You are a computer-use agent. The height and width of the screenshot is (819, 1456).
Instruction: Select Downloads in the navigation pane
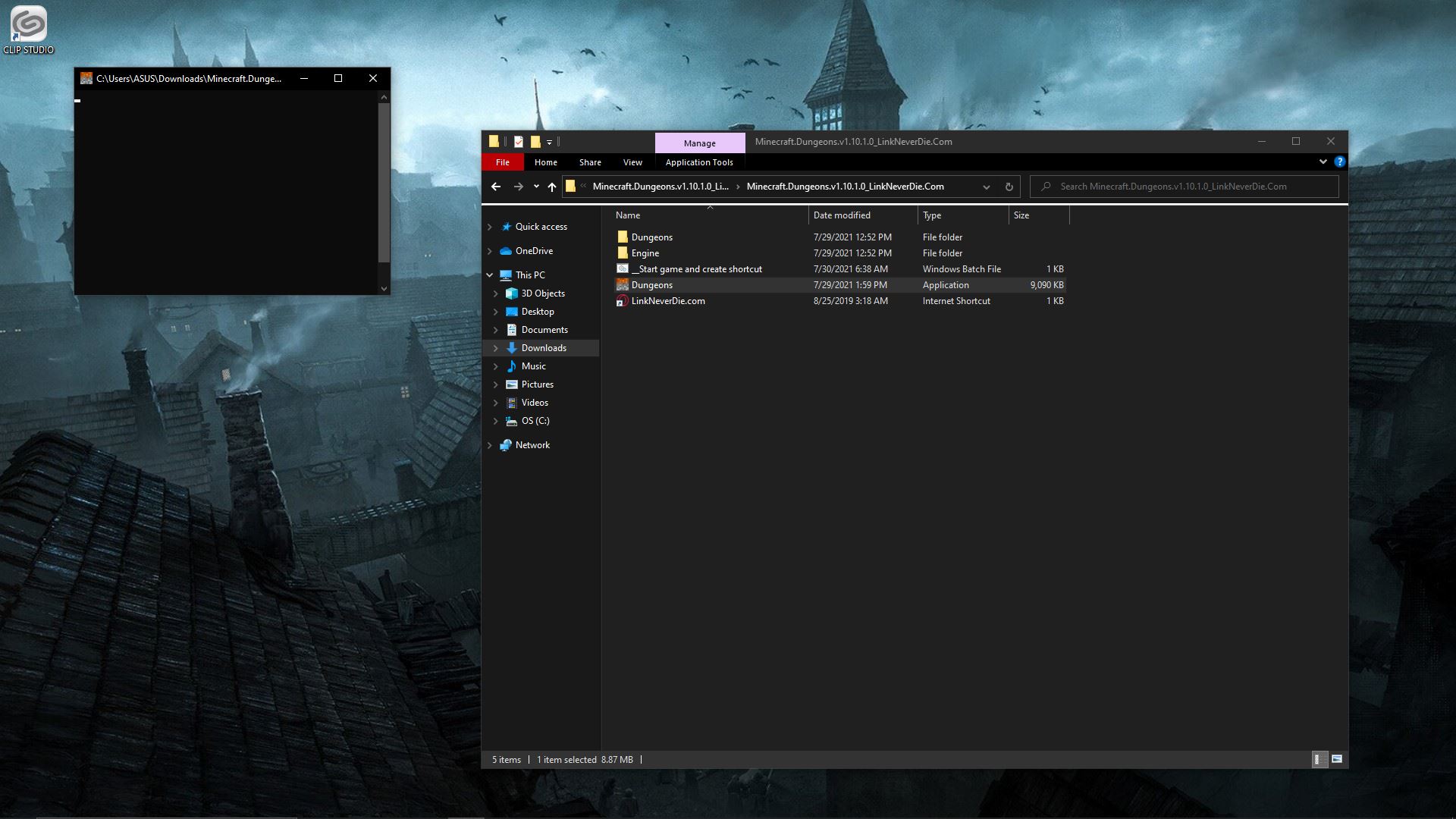543,348
